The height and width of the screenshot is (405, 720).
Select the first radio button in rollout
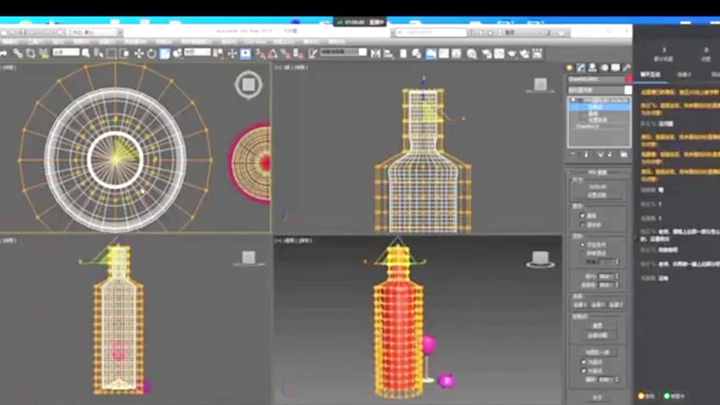click(x=583, y=215)
